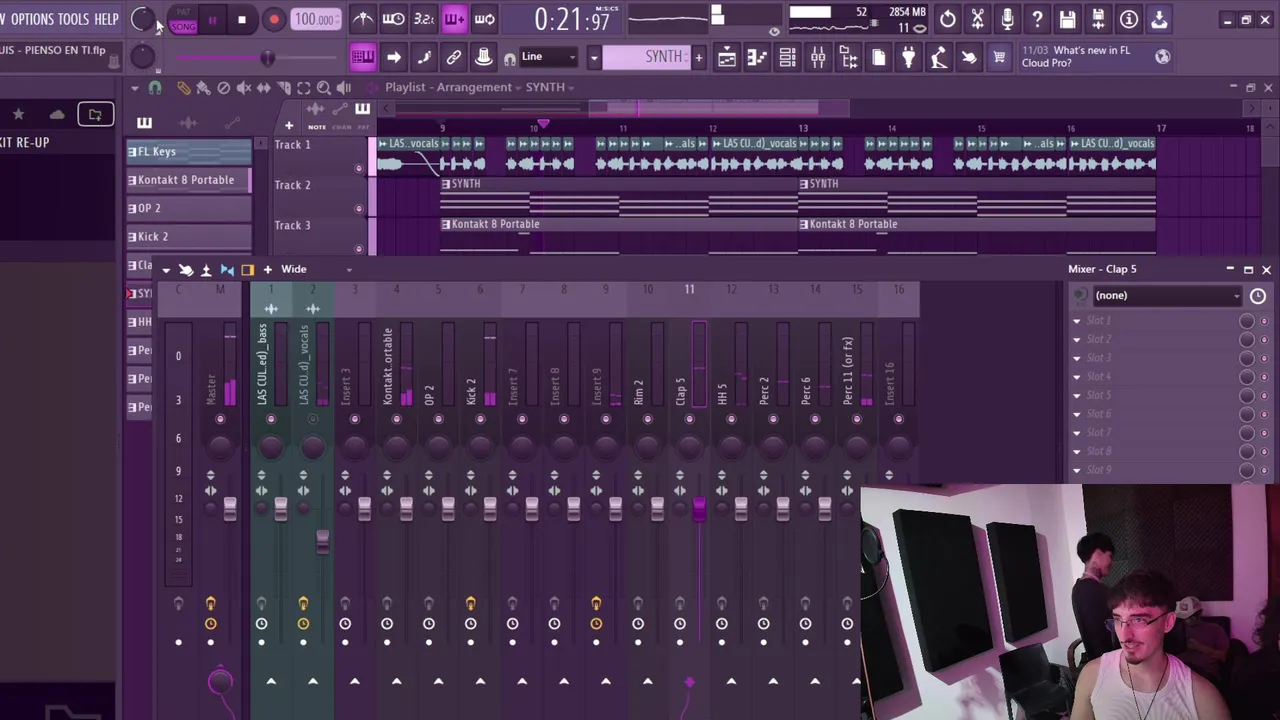Select the Playlist mute tool

click(x=243, y=88)
